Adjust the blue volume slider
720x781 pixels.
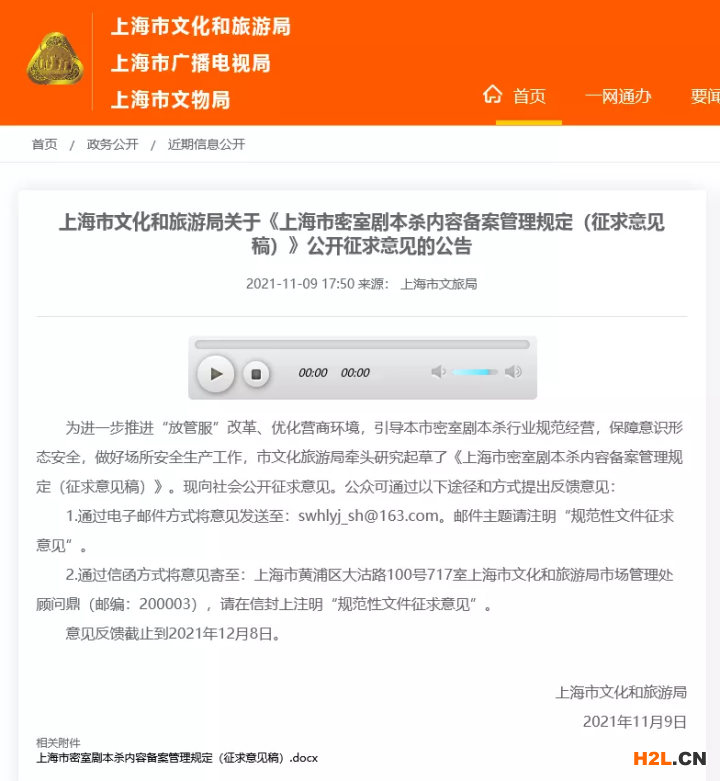click(x=475, y=372)
